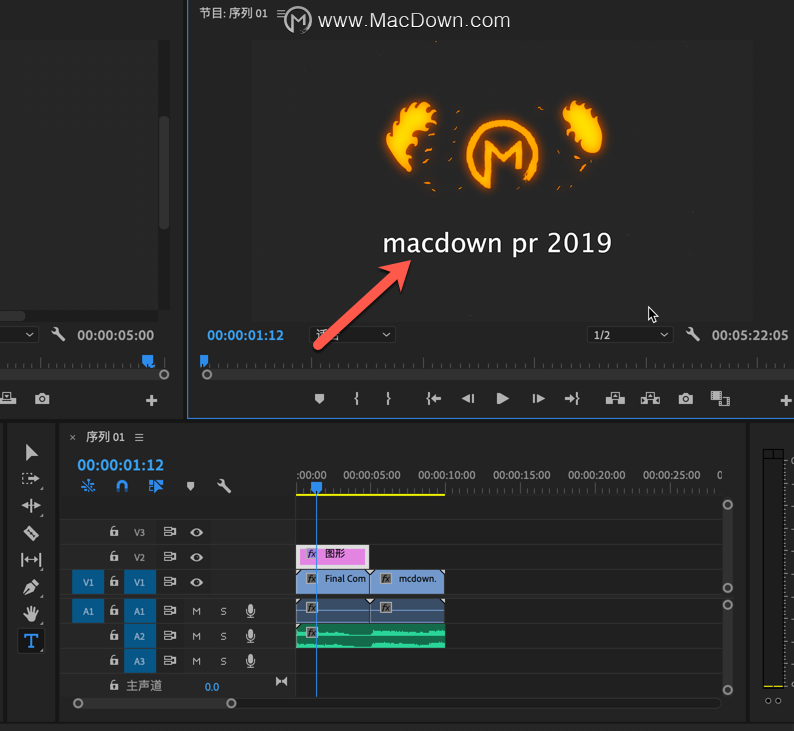Select the Ripple Edit tool

point(31,506)
